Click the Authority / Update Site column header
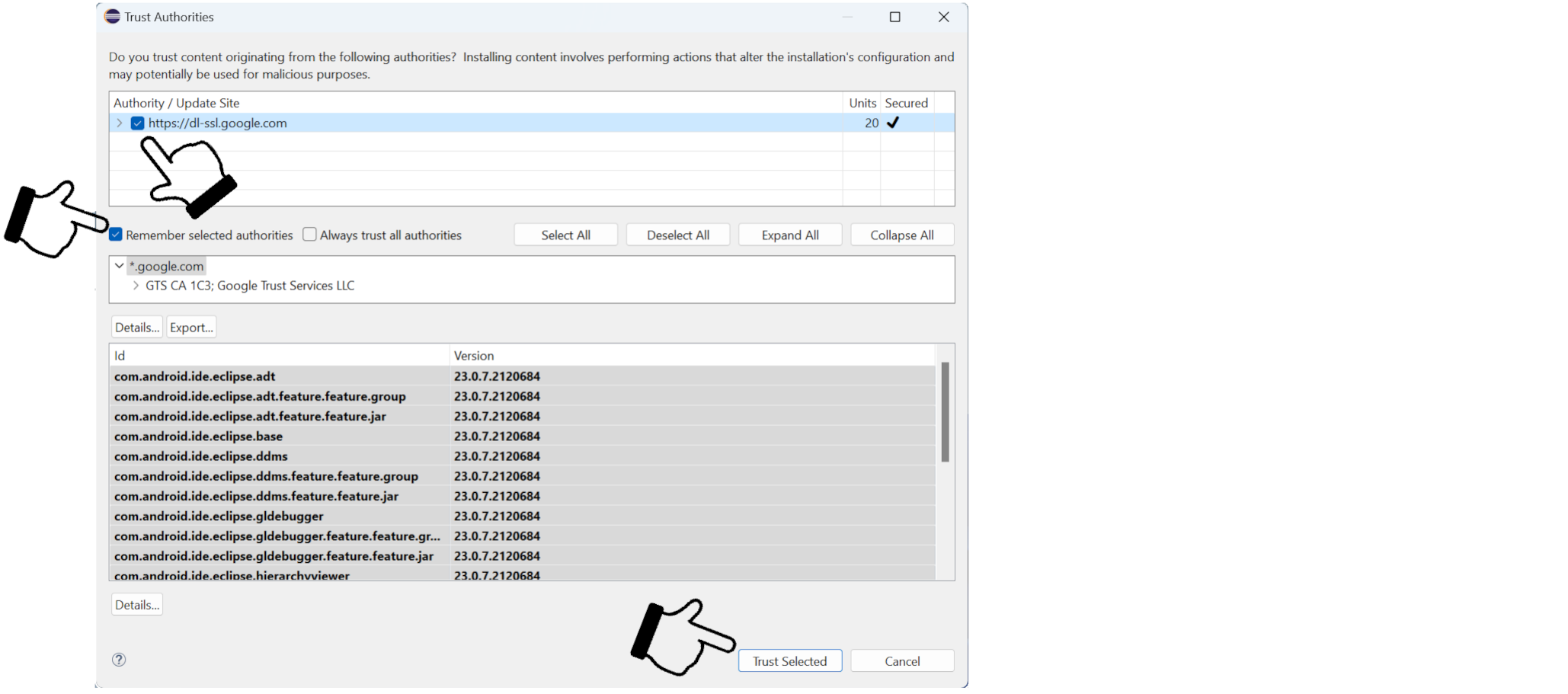This screenshot has width=1568, height=694. pos(476,103)
